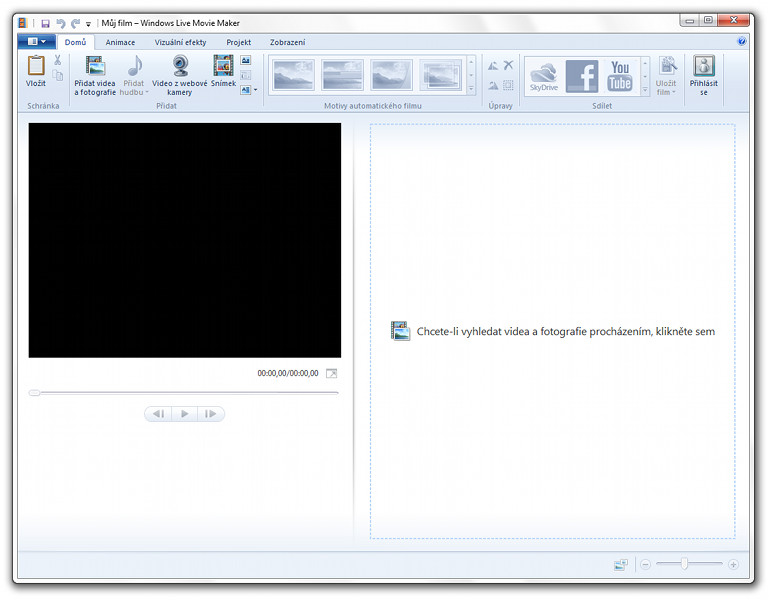Select the second AutoMovie theme thumbnail
This screenshot has height=600, width=769.
(342, 75)
